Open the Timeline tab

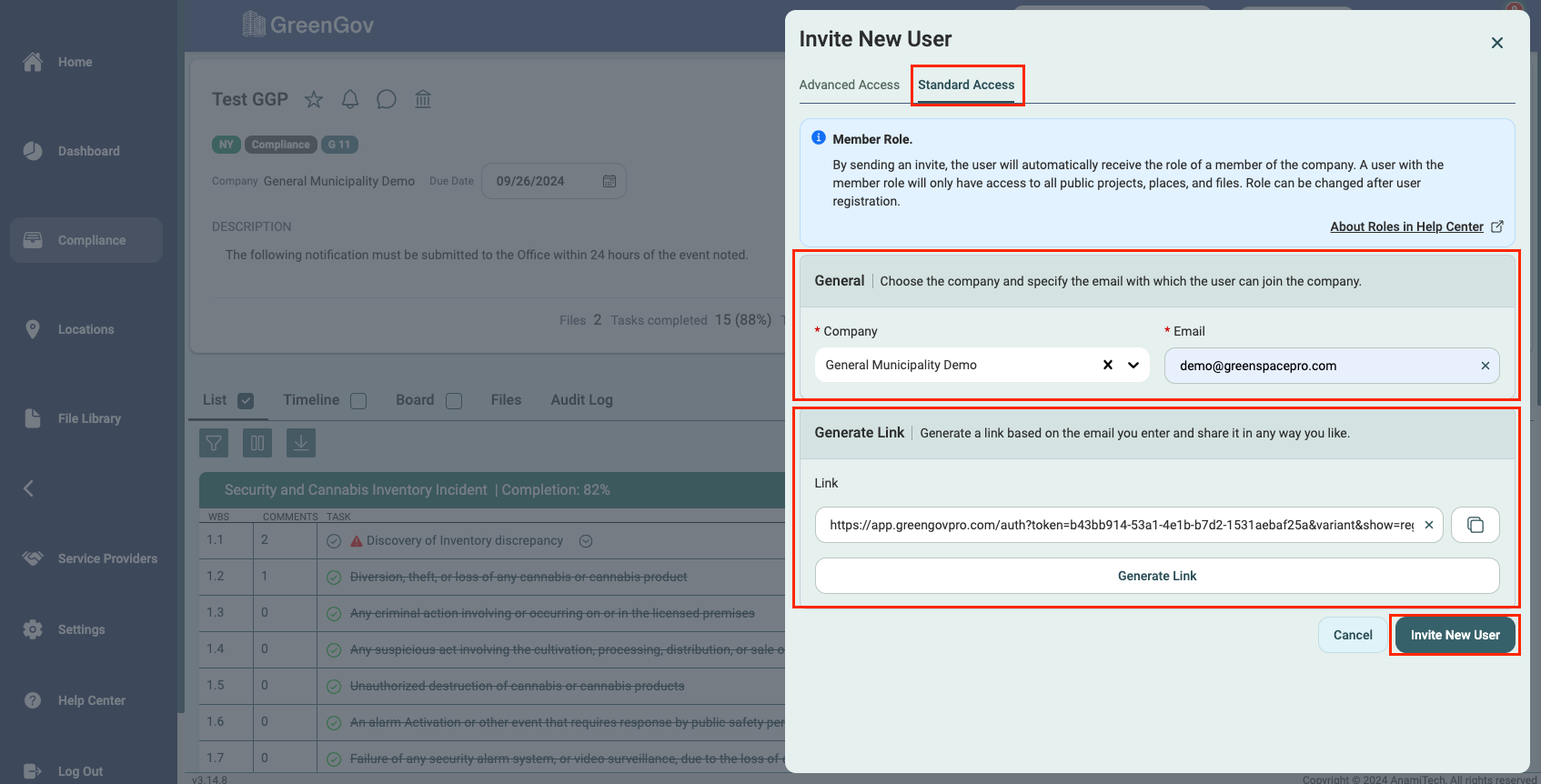coord(311,400)
